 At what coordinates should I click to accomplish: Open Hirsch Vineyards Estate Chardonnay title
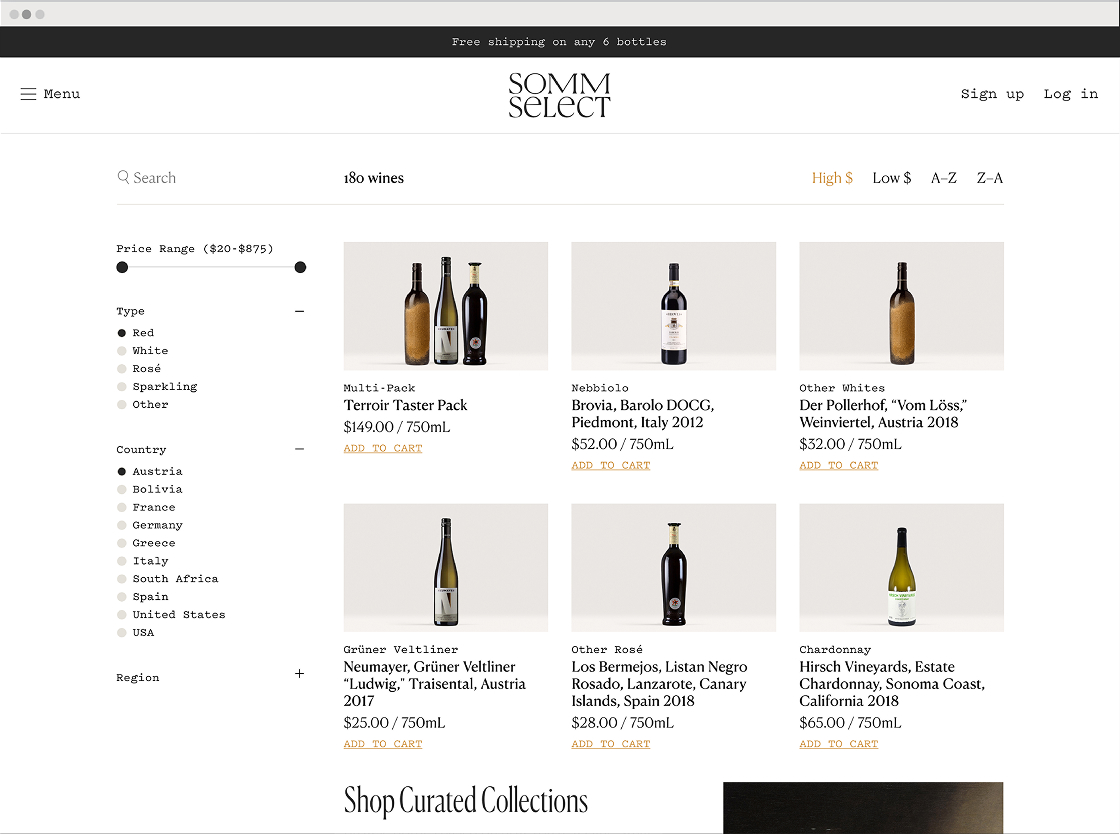[892, 683]
